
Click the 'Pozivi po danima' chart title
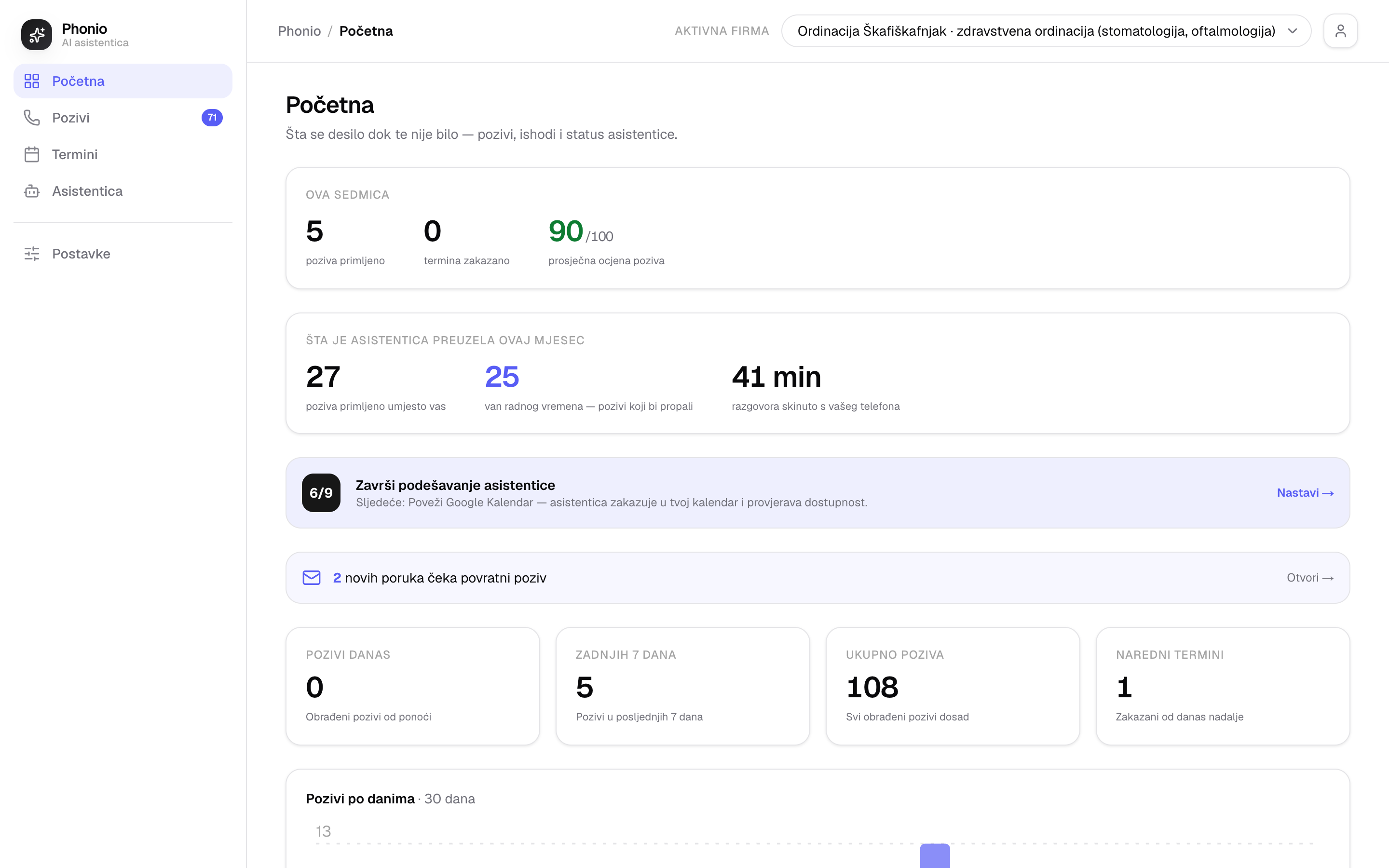360,799
